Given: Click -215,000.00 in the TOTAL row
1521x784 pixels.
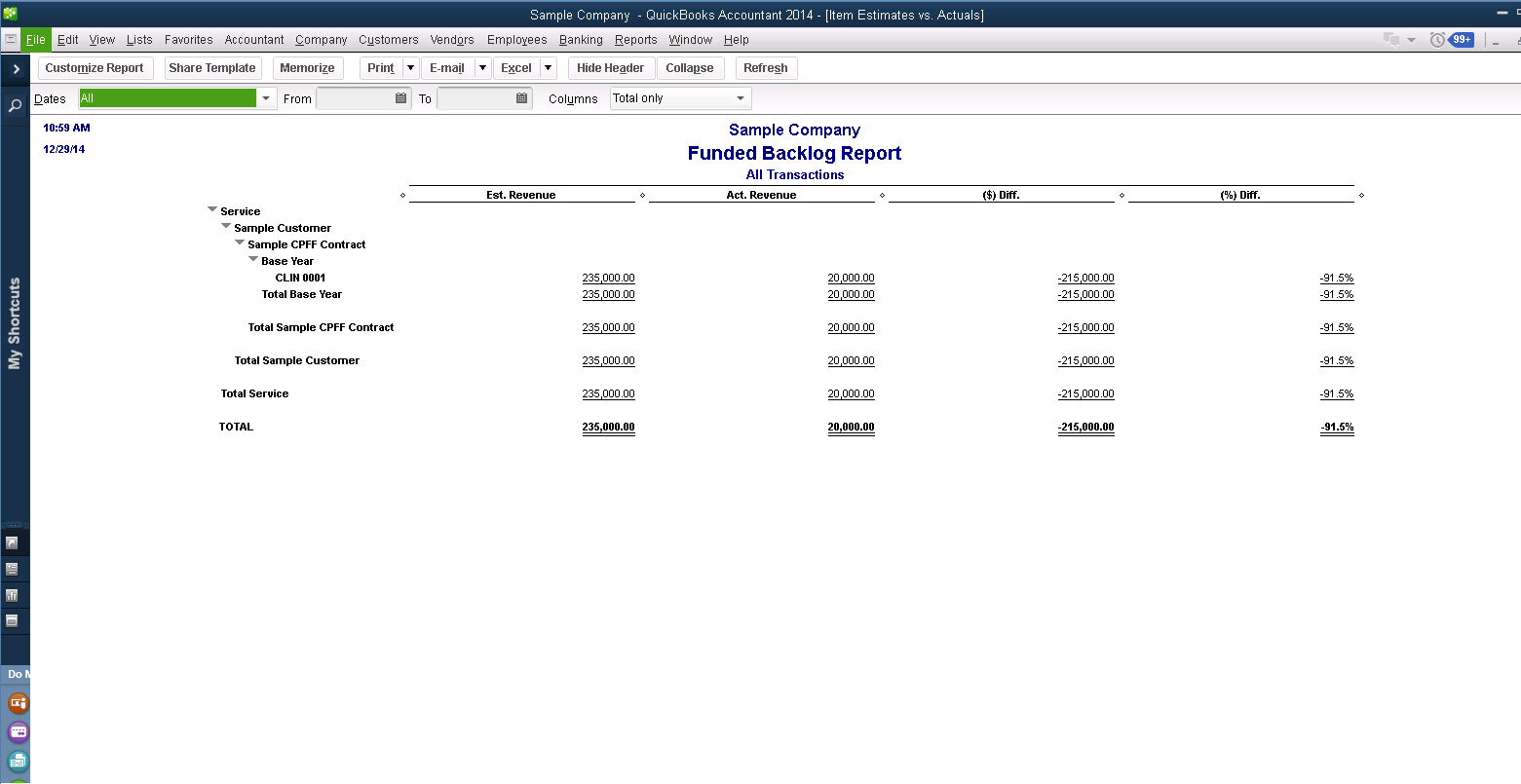Looking at the screenshot, I should pos(1085,427).
